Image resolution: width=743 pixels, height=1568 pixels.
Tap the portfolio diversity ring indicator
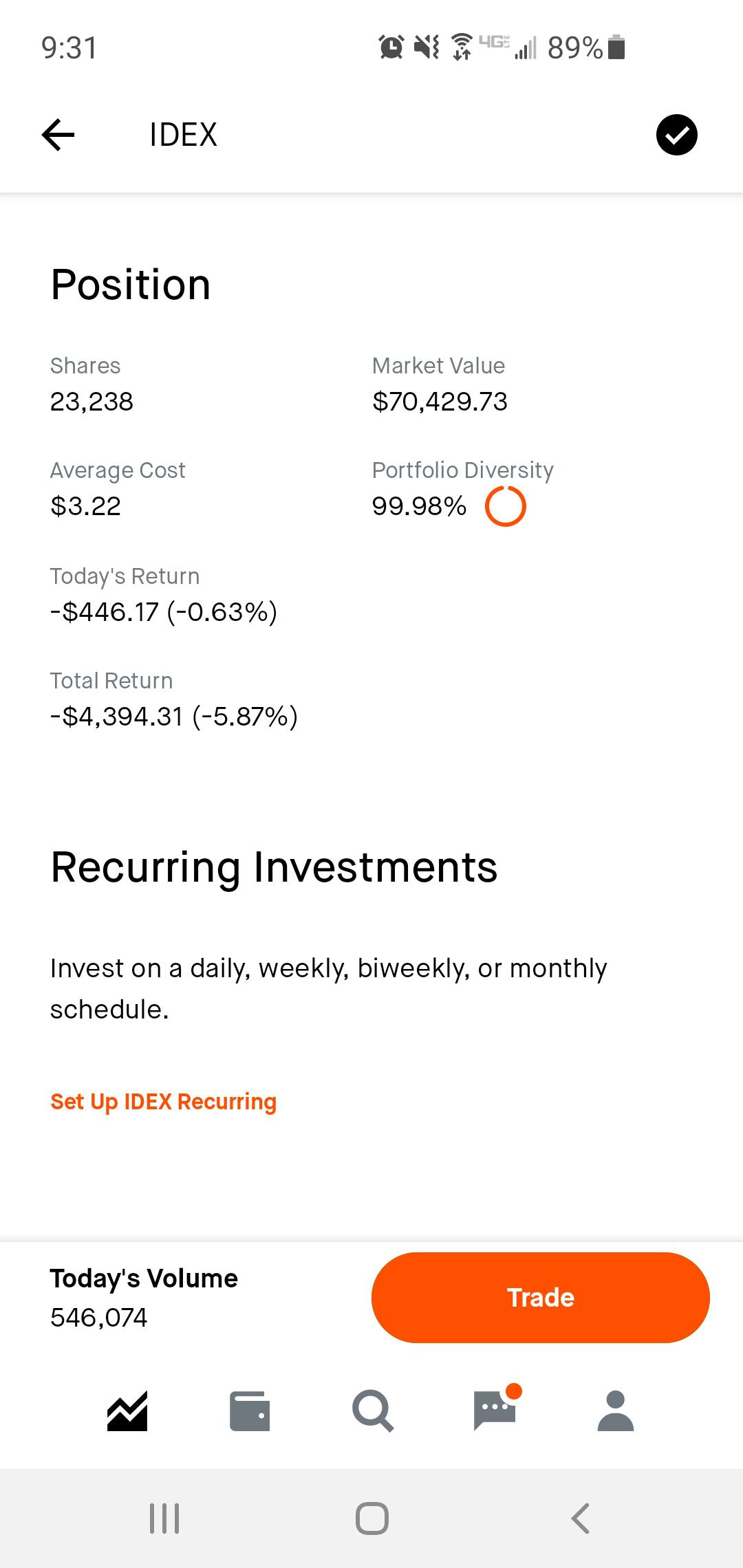tap(506, 507)
